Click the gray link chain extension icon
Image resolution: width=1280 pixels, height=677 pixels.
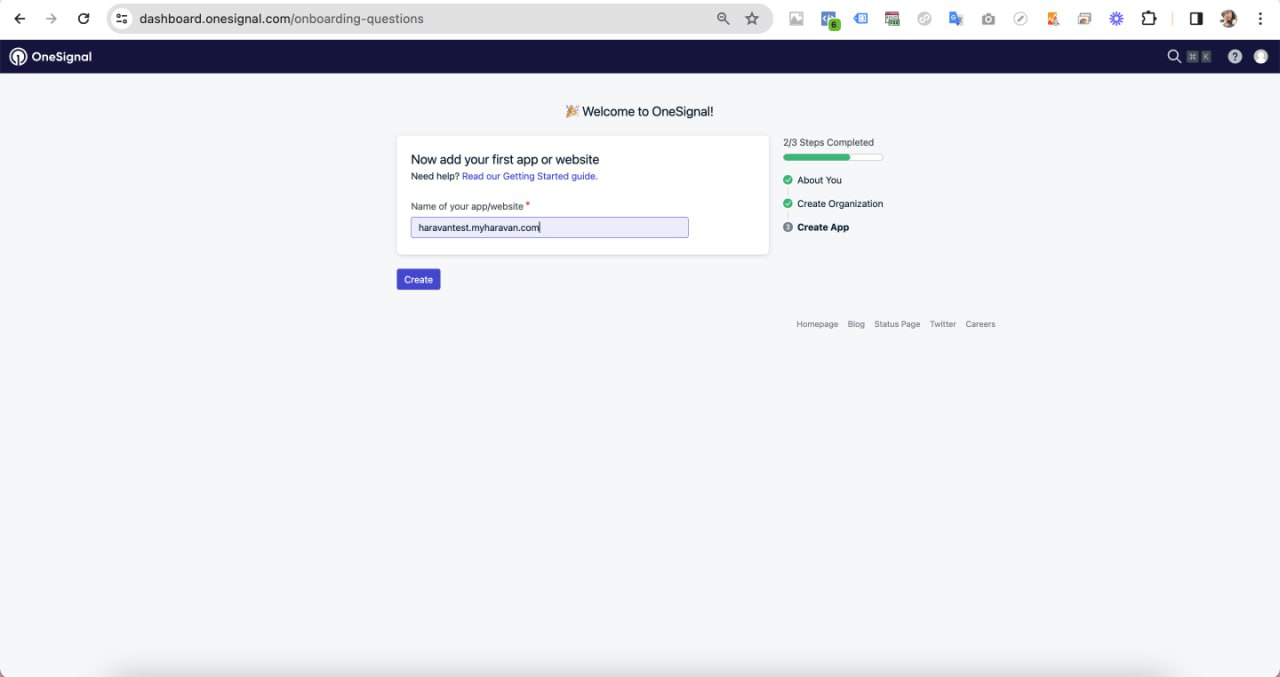coord(924,18)
